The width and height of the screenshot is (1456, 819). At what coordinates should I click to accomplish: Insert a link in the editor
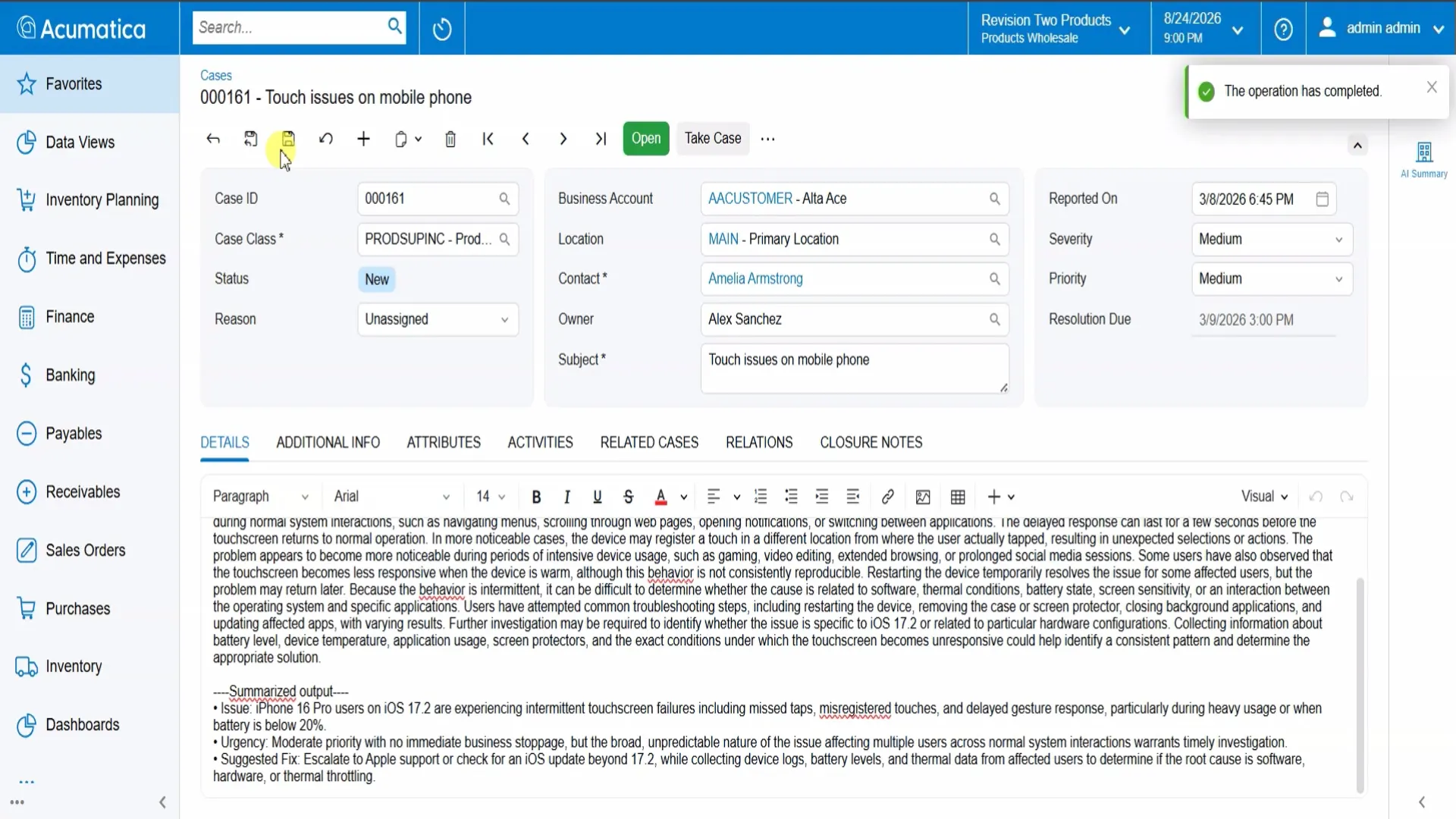coord(888,497)
